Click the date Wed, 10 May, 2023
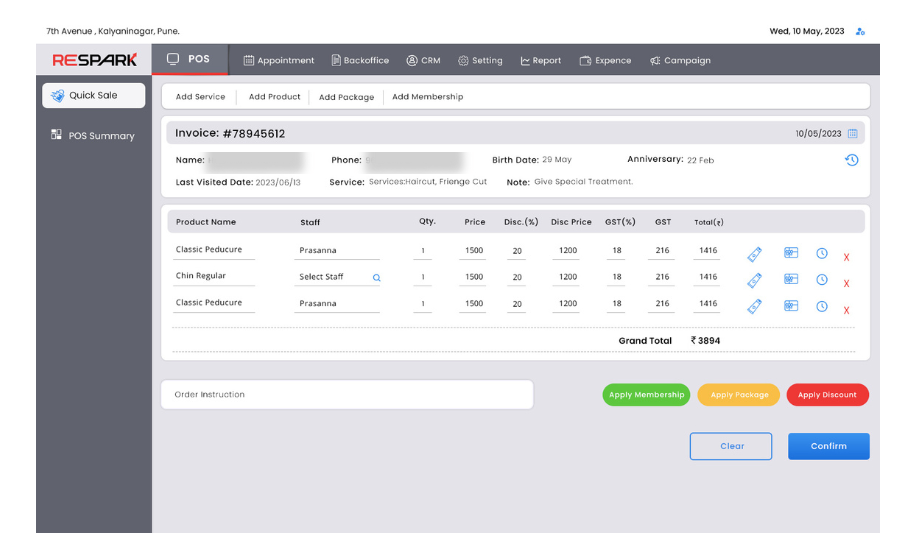Screen dimensions: 916x552 [806, 32]
